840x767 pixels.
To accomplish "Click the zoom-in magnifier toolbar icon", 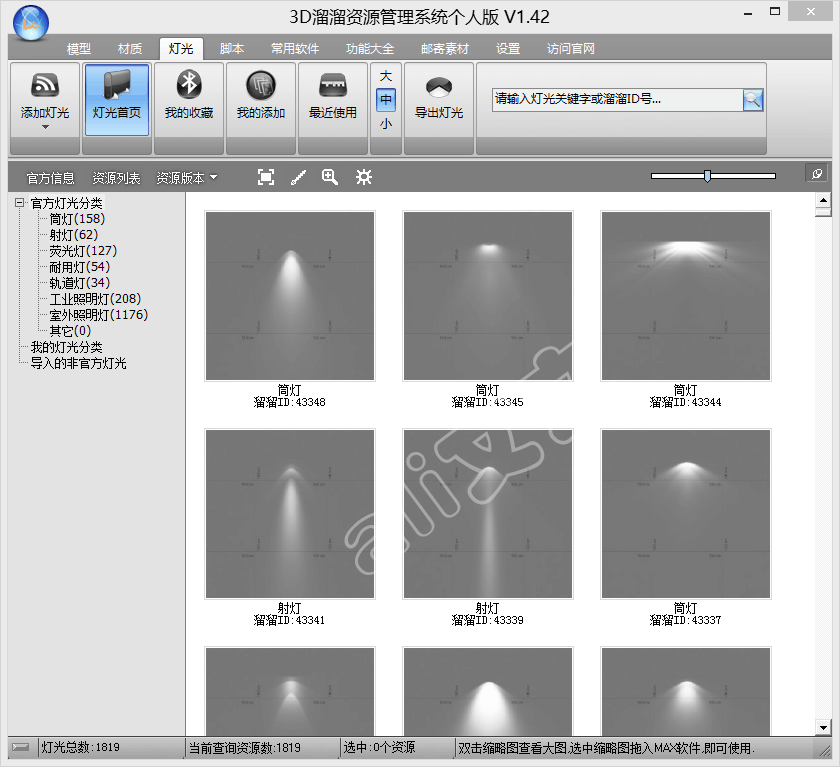I will pyautogui.click(x=330, y=177).
